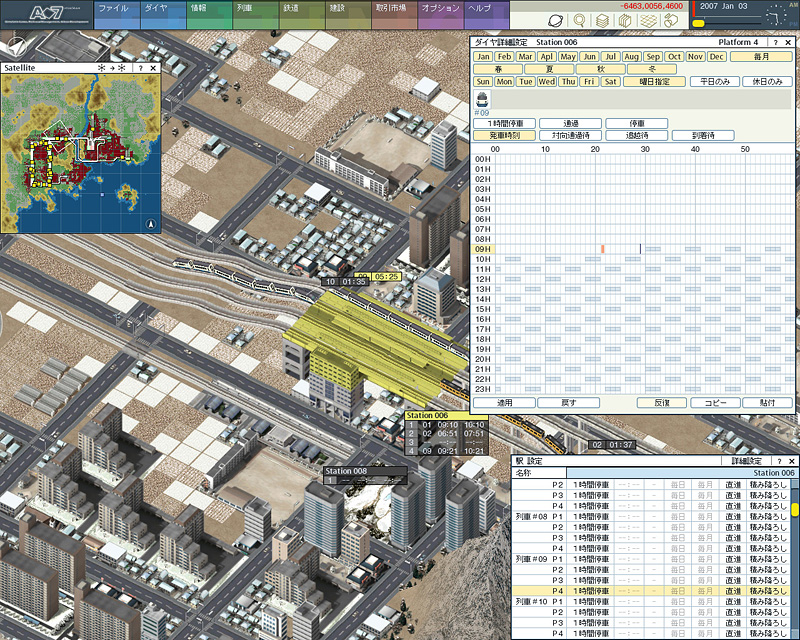Viewport: 800px width, 640px height.
Task: Click the 反復 (repeat) button
Action: (662, 403)
